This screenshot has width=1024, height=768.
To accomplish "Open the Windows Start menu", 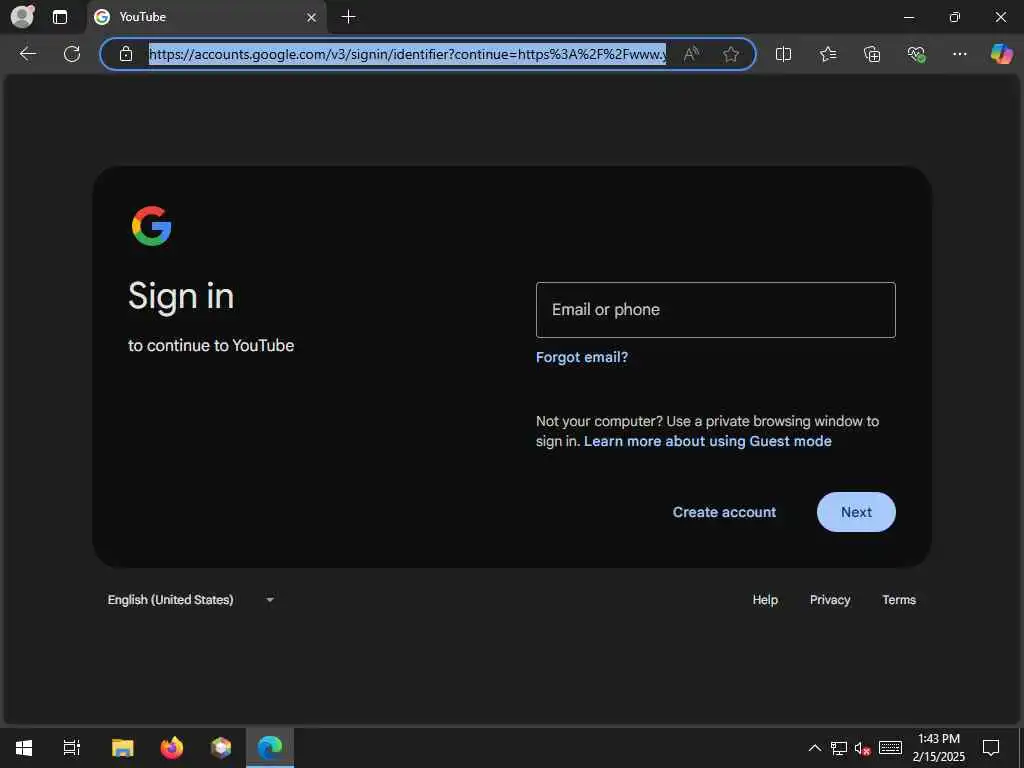I will point(24,748).
